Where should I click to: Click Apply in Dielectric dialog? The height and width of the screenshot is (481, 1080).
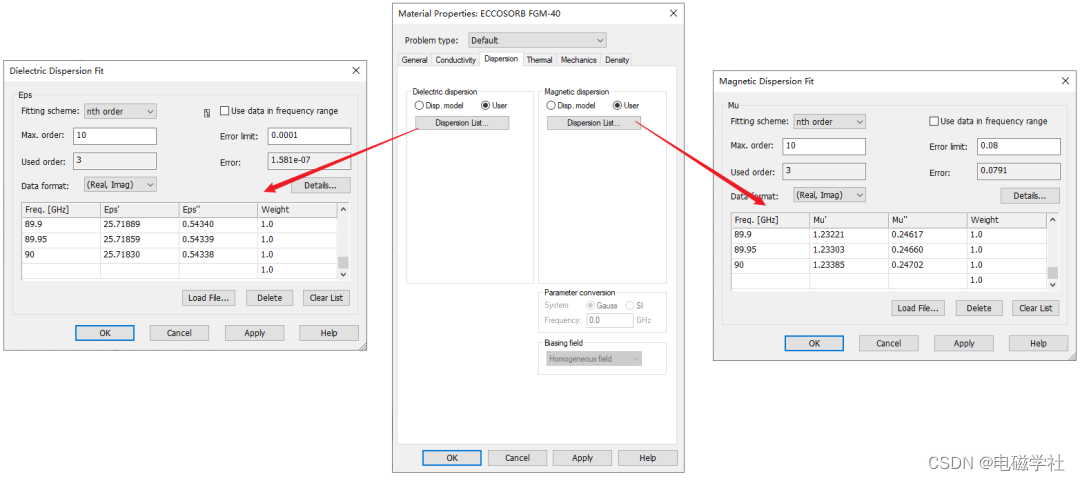(x=254, y=333)
